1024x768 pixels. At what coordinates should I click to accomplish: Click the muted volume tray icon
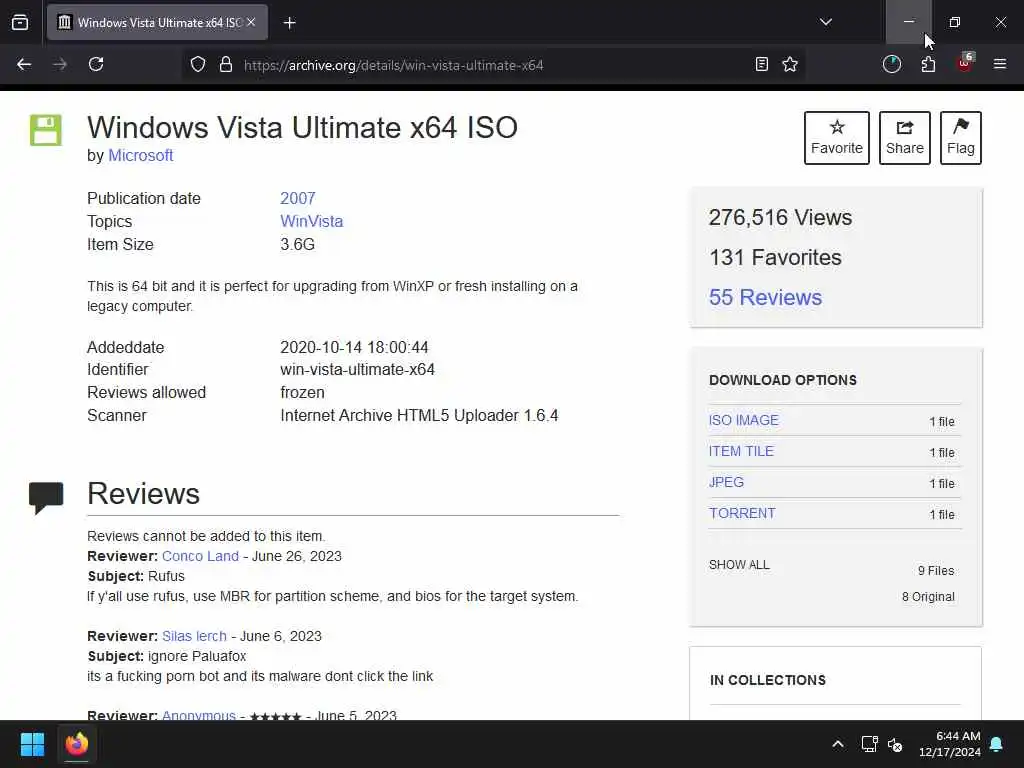click(895, 744)
